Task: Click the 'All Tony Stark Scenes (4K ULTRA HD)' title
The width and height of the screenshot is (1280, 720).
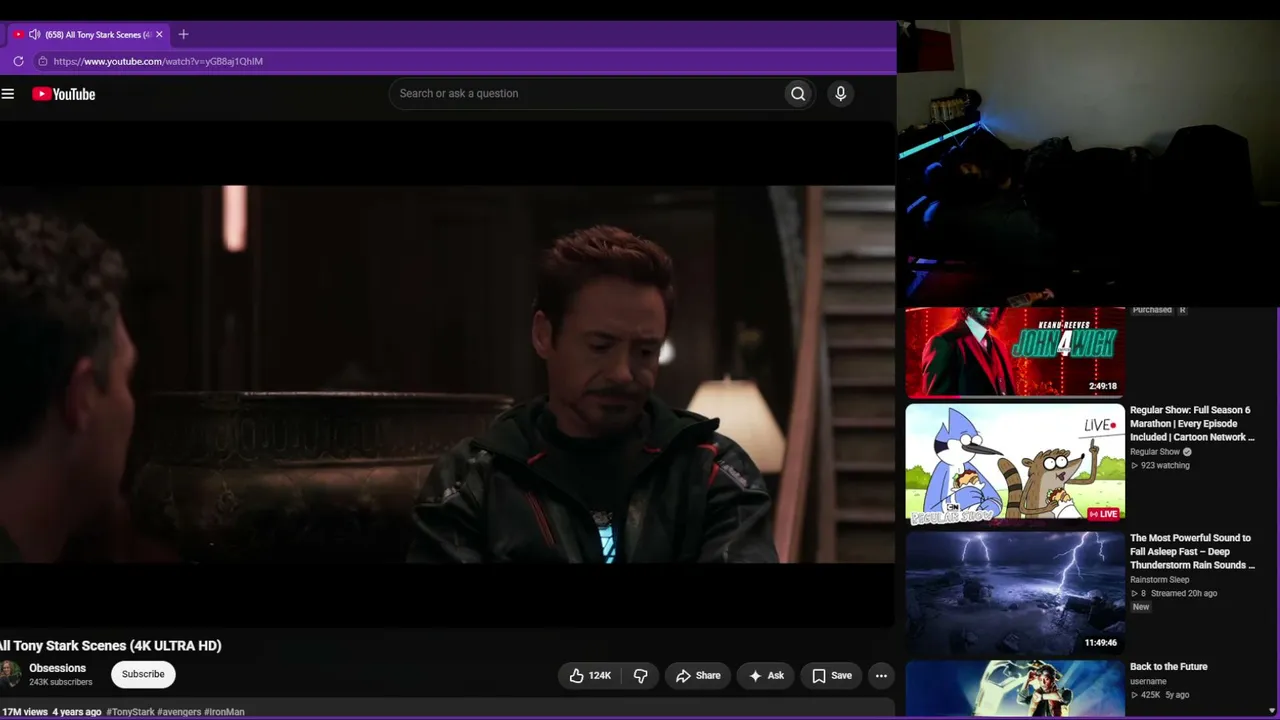Action: point(111,646)
